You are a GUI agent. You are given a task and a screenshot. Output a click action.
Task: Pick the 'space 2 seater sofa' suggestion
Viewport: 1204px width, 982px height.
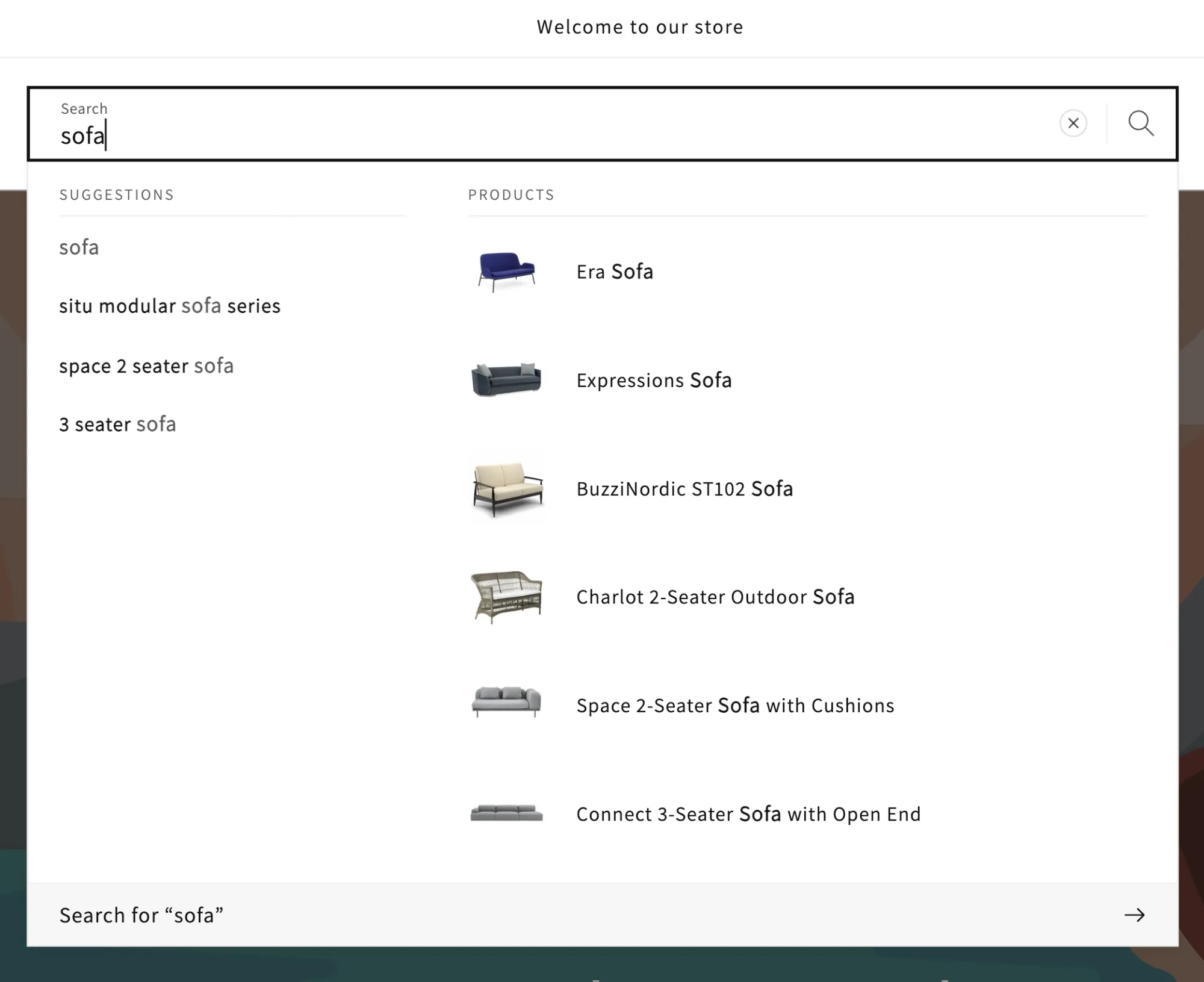click(x=146, y=365)
